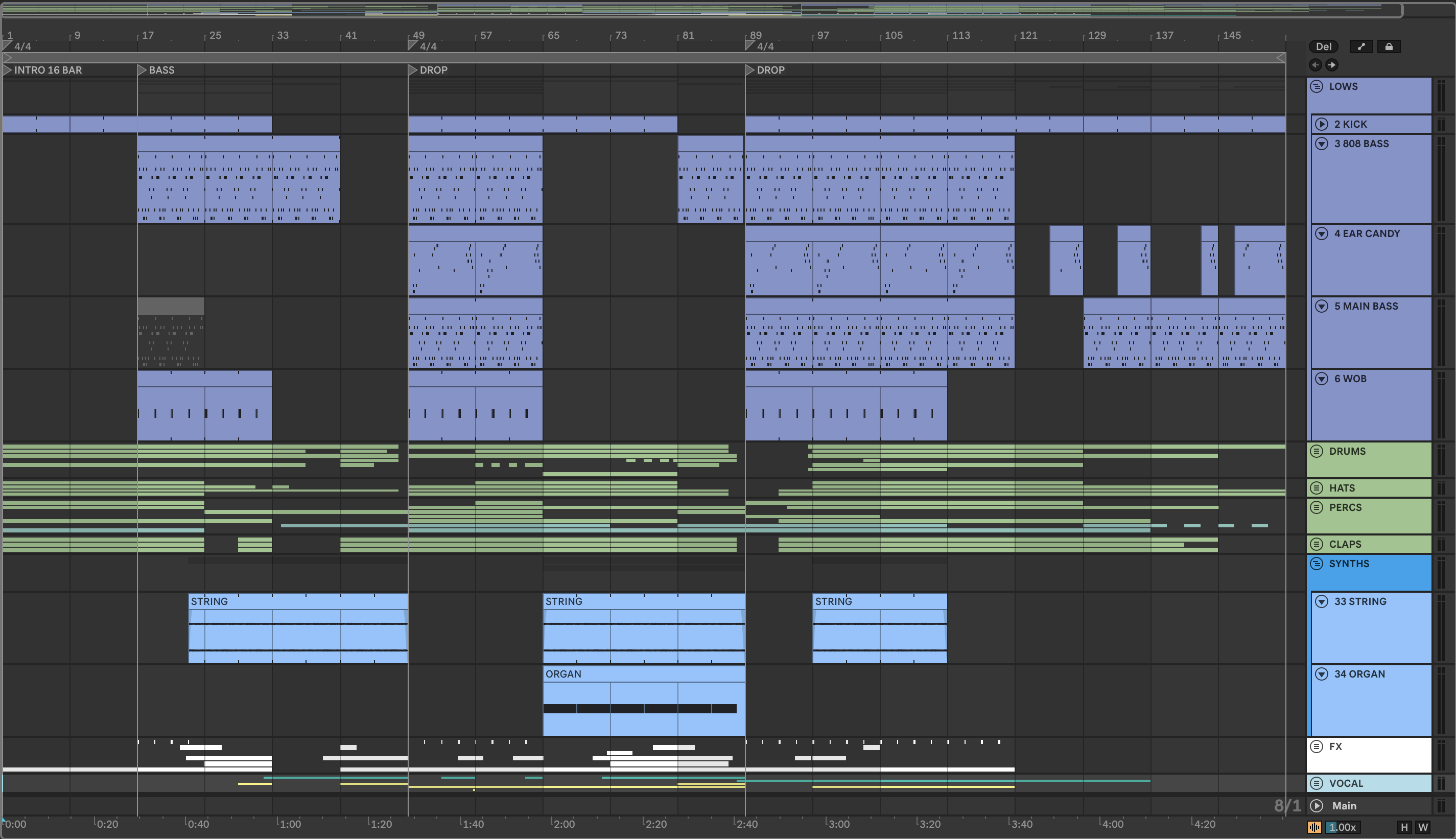
Task: Collapse the LOWS group track
Action: (1317, 86)
